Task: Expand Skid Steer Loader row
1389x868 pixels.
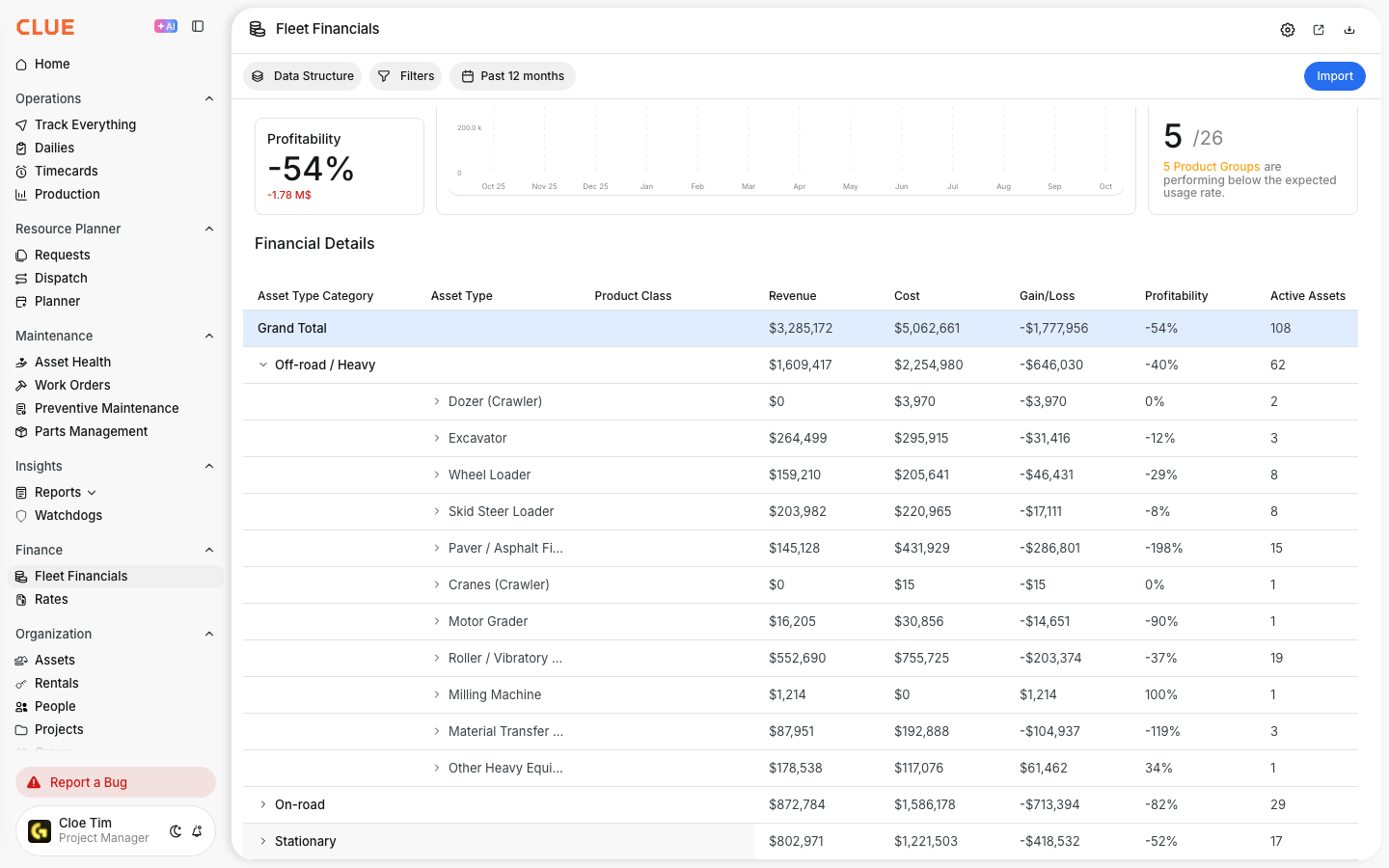Action: tap(436, 511)
